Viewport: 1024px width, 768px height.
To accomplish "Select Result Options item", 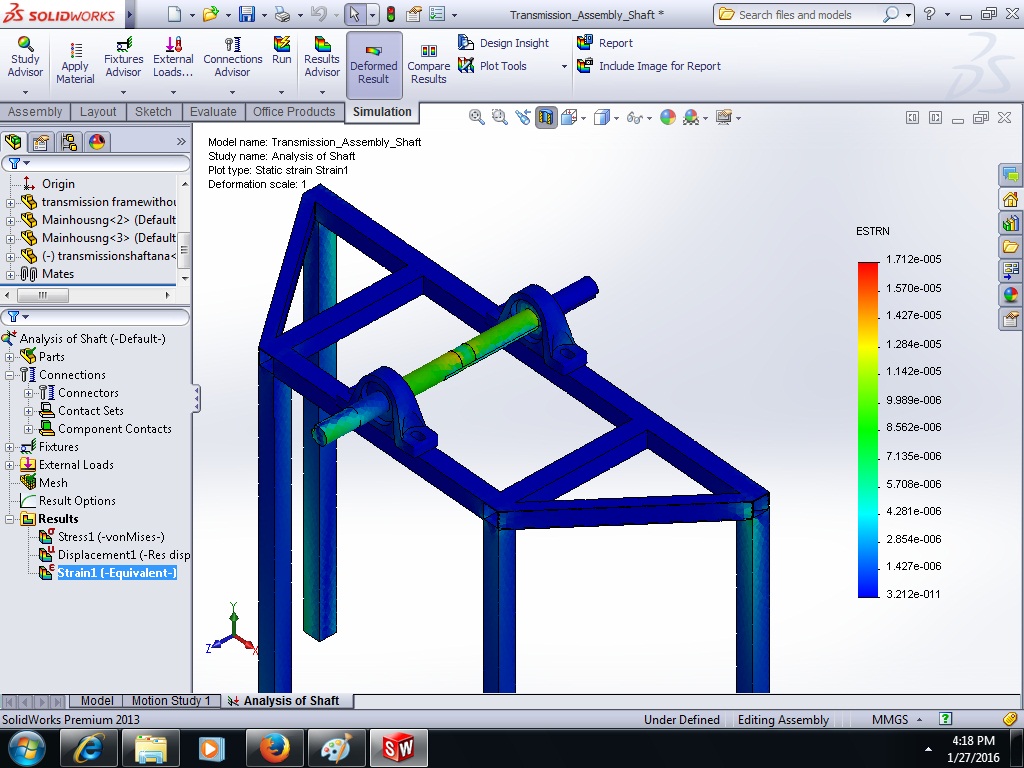I will point(68,501).
